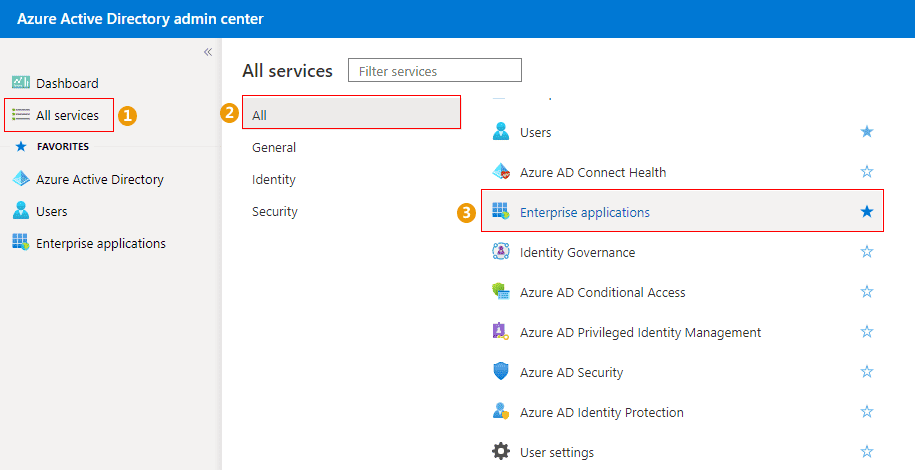
Task: Select the General category
Action: 274,147
